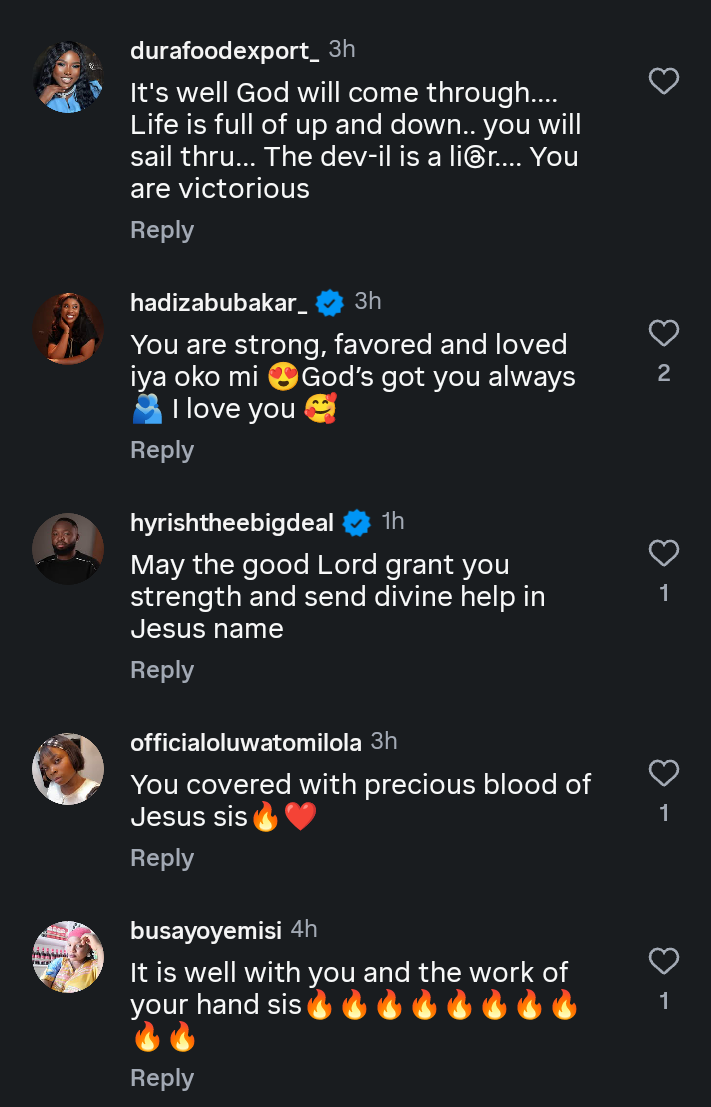This screenshot has width=711, height=1107.
Task: Reply to hyrishtheebigdeal's comment
Action: point(162,670)
